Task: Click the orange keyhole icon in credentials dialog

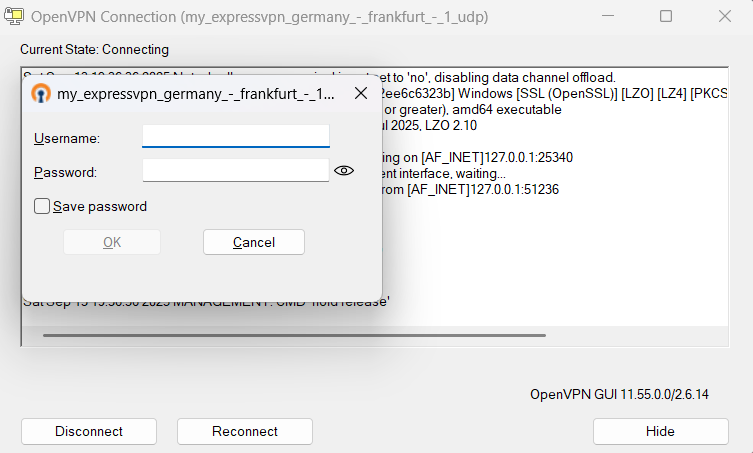Action: [41, 93]
